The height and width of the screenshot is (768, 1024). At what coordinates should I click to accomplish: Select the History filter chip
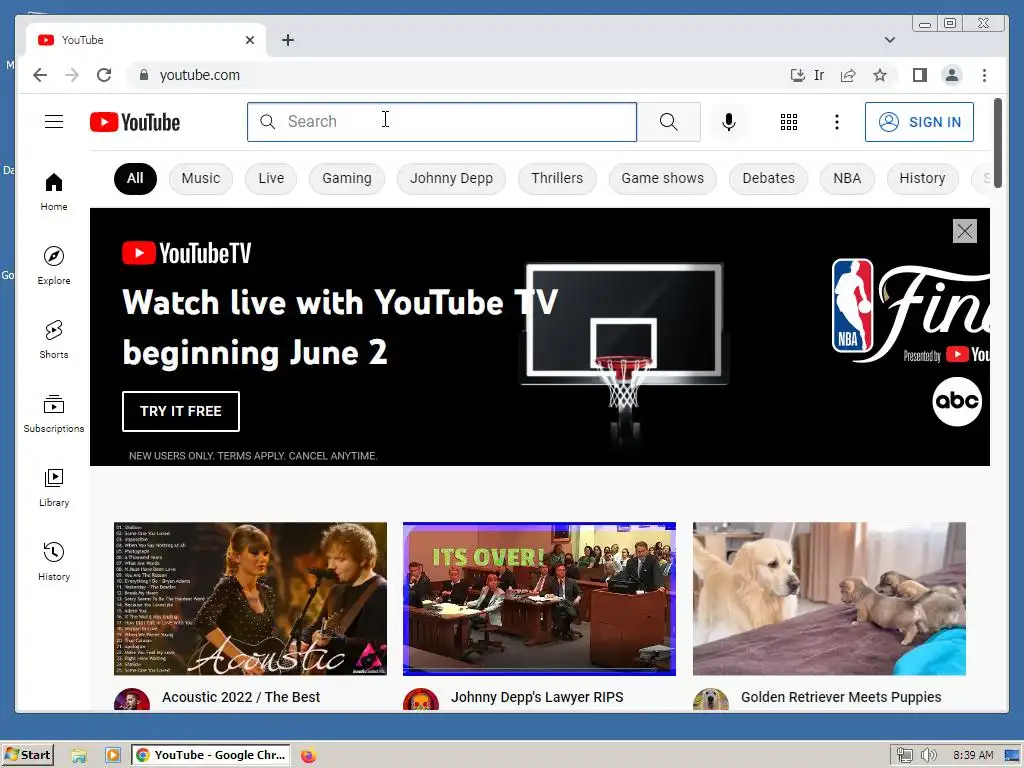click(922, 178)
